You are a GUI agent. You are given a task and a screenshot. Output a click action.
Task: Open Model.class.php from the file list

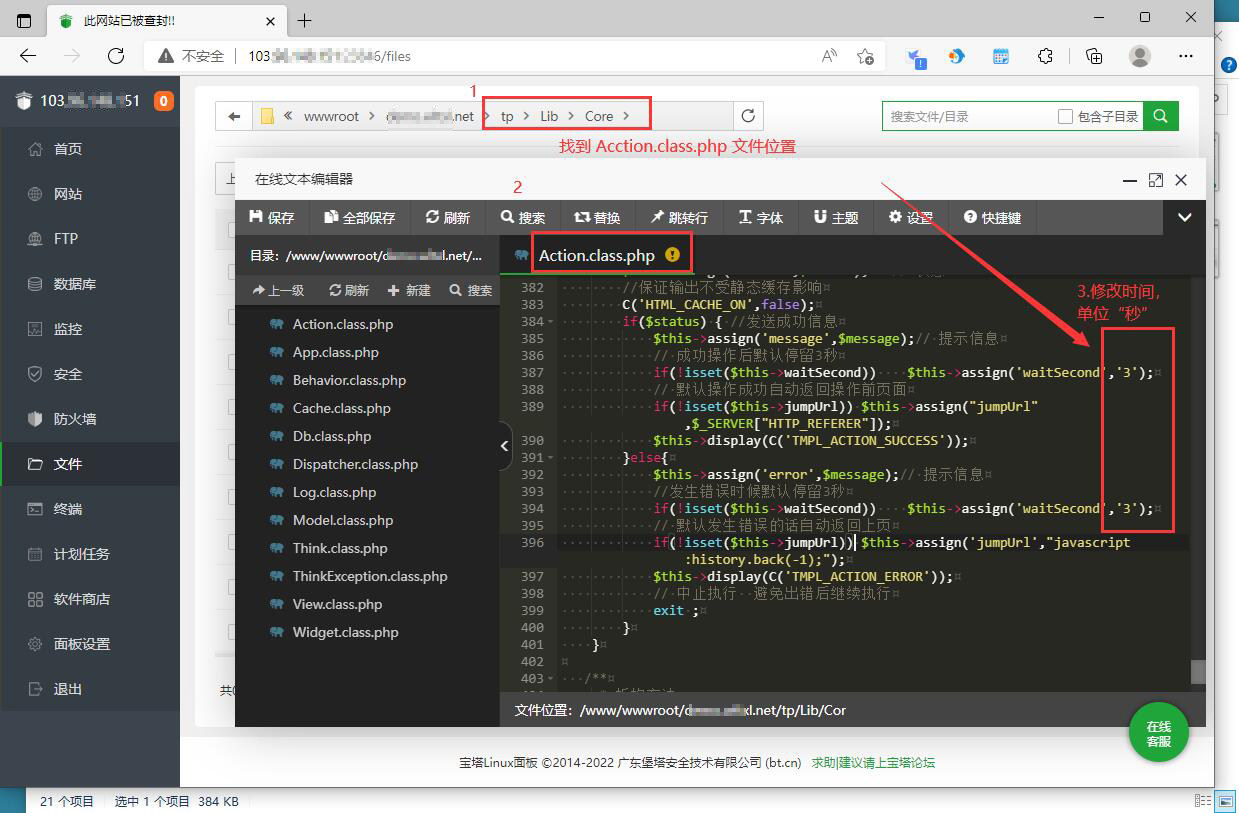coord(343,520)
